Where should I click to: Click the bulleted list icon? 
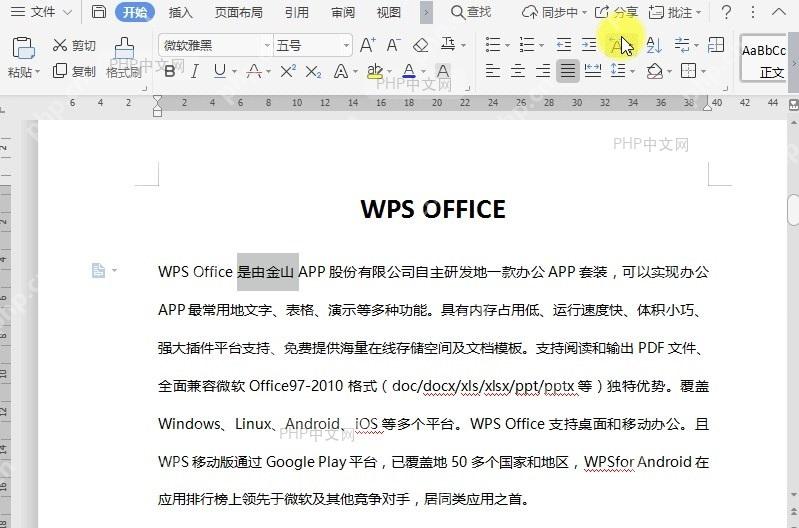[493, 45]
